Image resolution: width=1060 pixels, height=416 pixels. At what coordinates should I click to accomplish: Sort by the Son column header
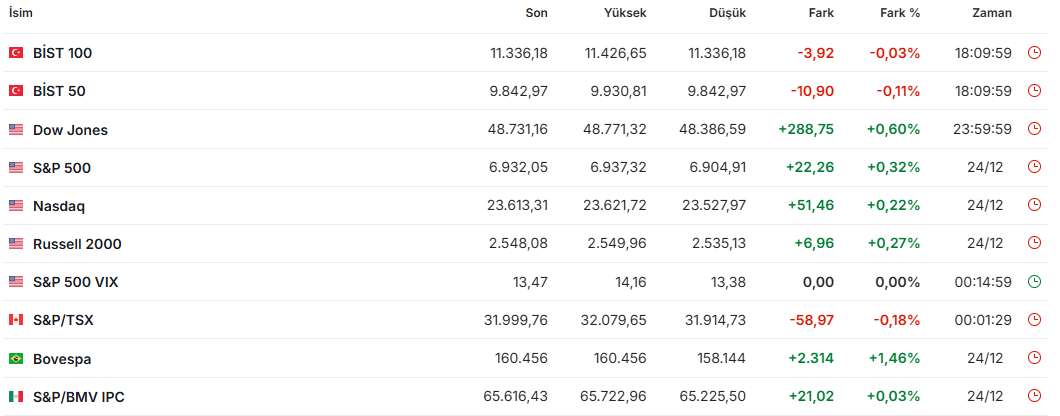coord(536,13)
